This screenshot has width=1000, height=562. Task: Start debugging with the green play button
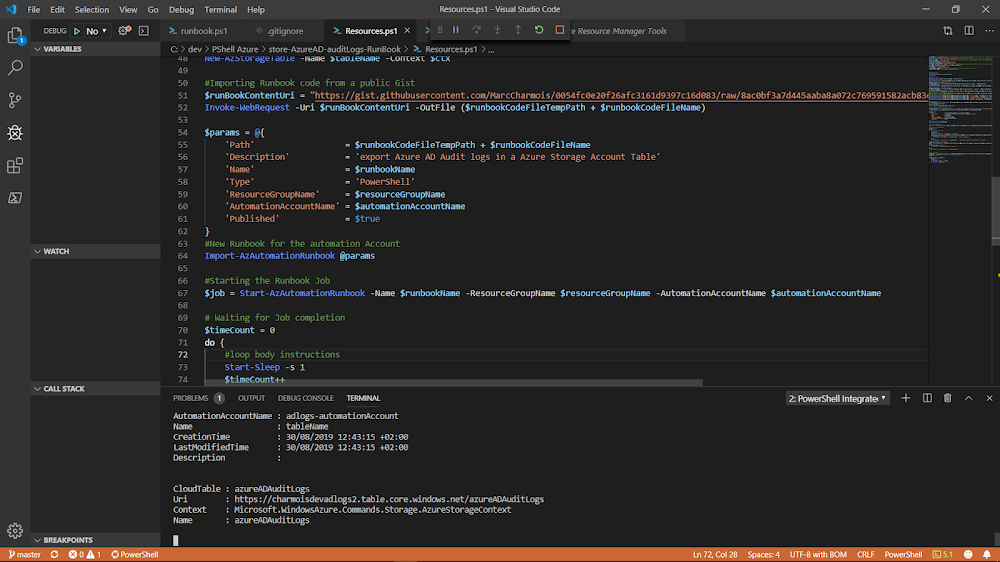point(77,31)
